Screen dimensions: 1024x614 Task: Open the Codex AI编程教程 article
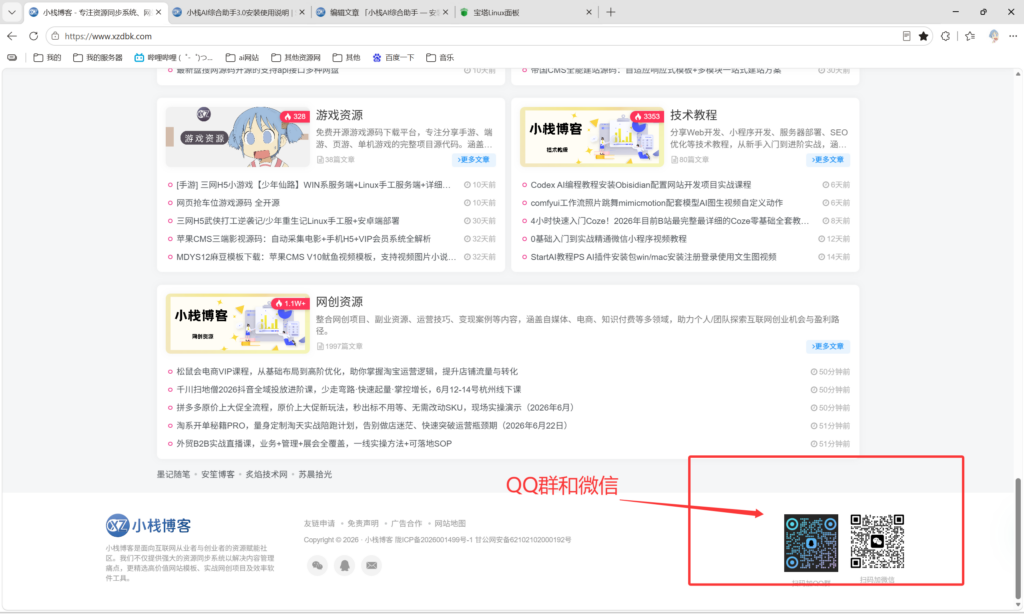[x=641, y=185]
